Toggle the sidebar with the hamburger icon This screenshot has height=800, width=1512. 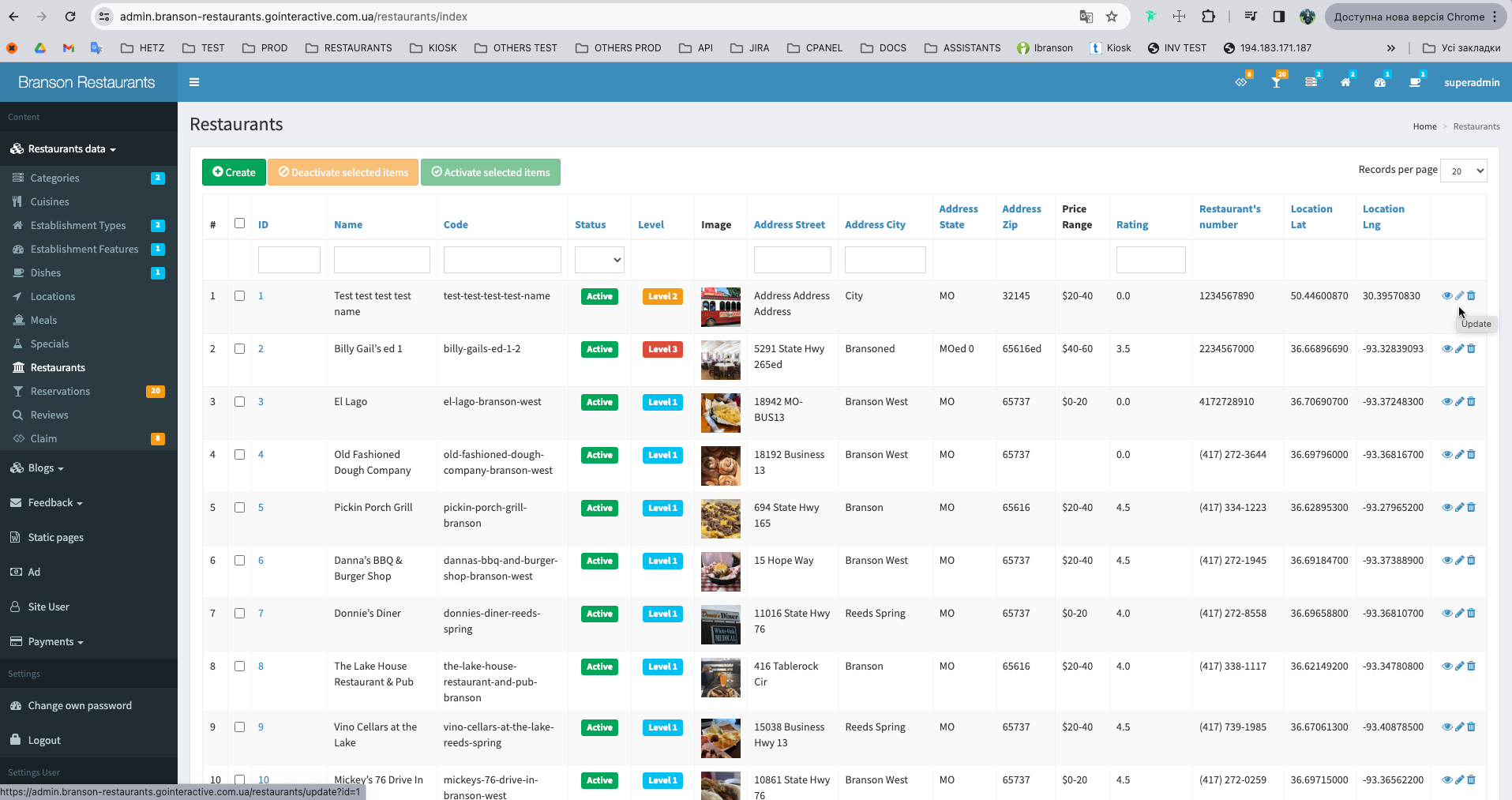[193, 82]
